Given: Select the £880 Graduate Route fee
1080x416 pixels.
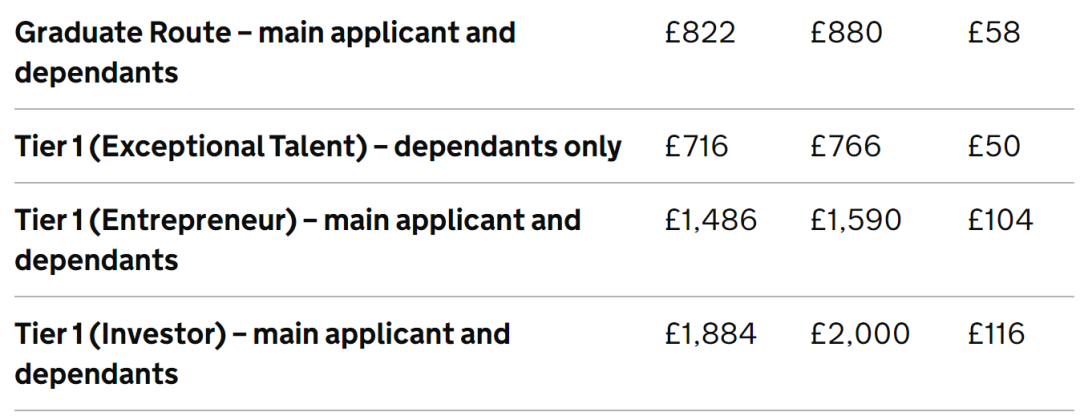Looking at the screenshot, I should point(846,33).
